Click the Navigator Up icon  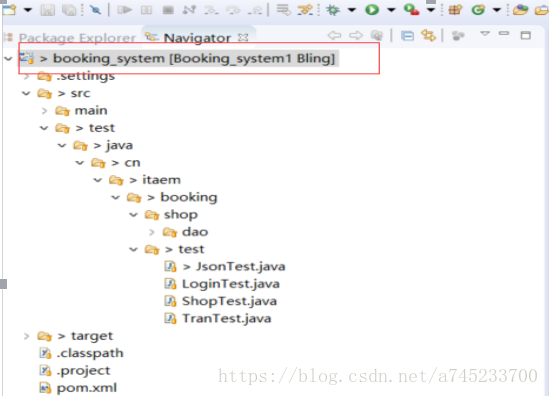click(x=377, y=35)
